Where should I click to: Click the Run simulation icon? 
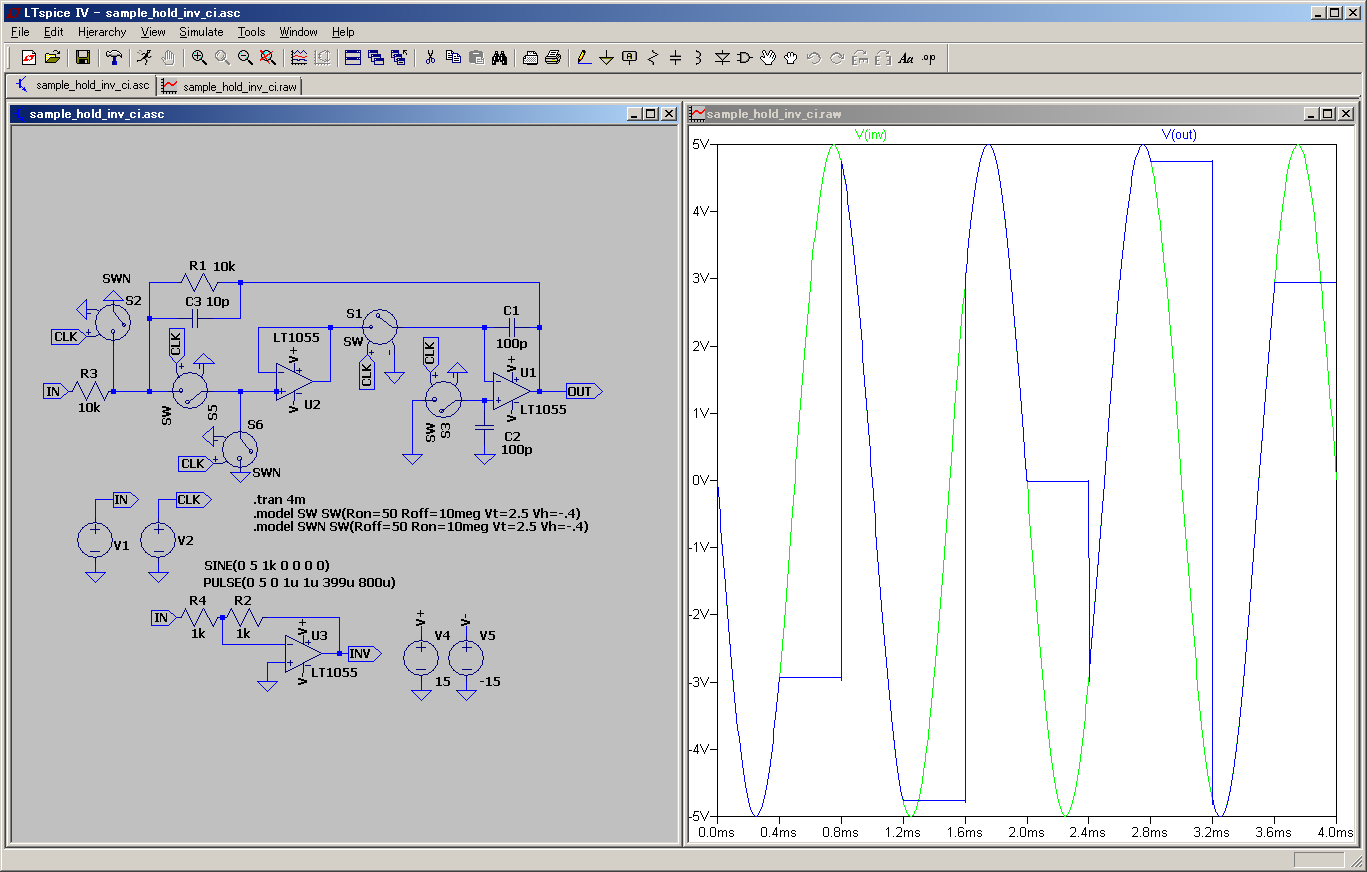point(143,58)
